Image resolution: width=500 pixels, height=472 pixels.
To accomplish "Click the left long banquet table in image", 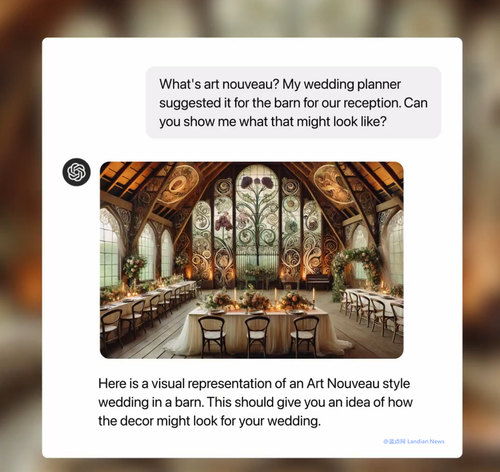I will click(148, 300).
